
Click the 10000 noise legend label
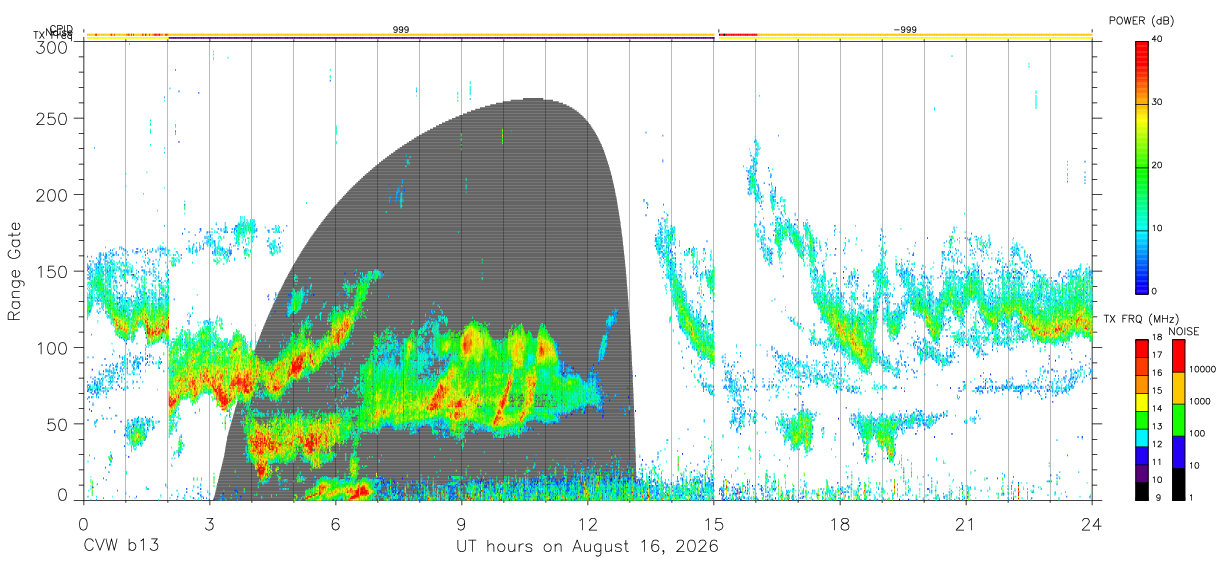coord(1203,370)
